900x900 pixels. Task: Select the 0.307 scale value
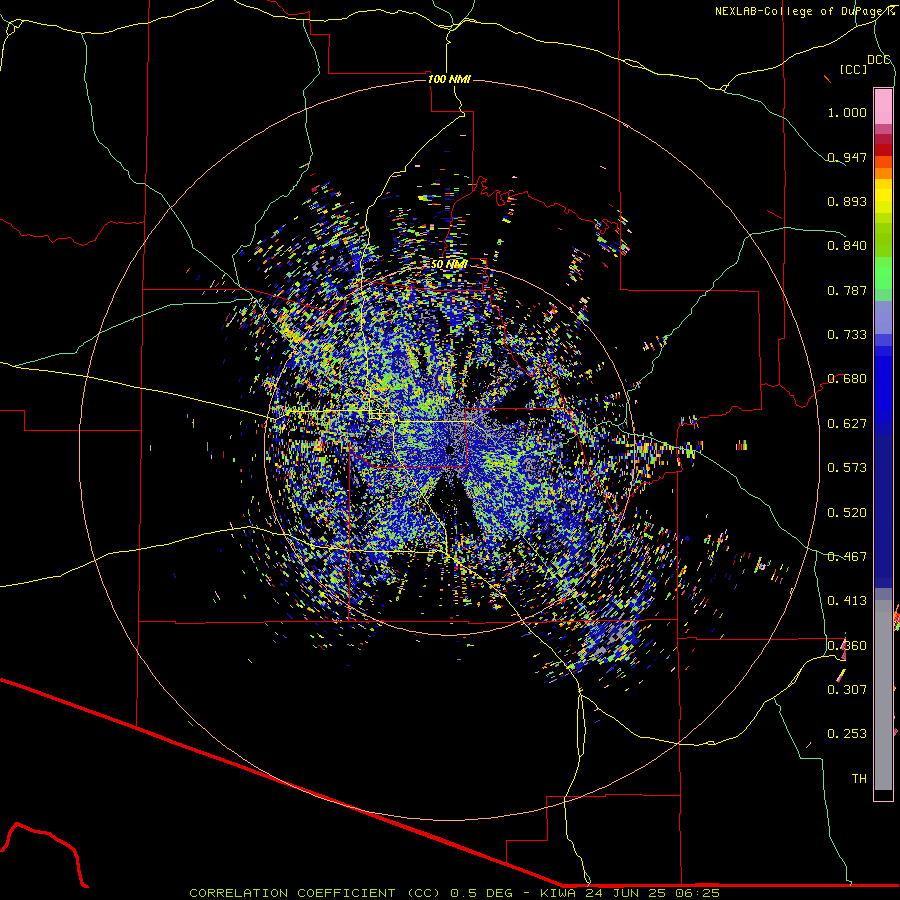click(x=847, y=689)
